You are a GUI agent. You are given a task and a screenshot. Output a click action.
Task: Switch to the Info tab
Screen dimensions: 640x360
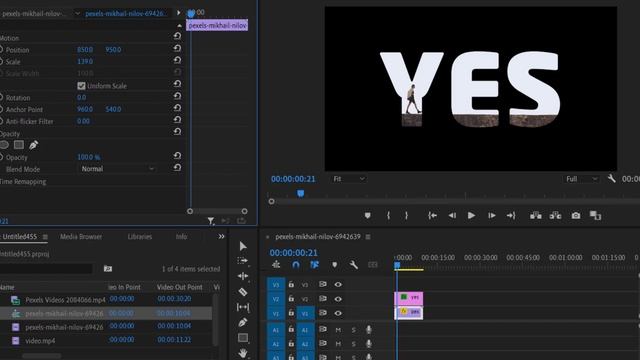[181, 237]
